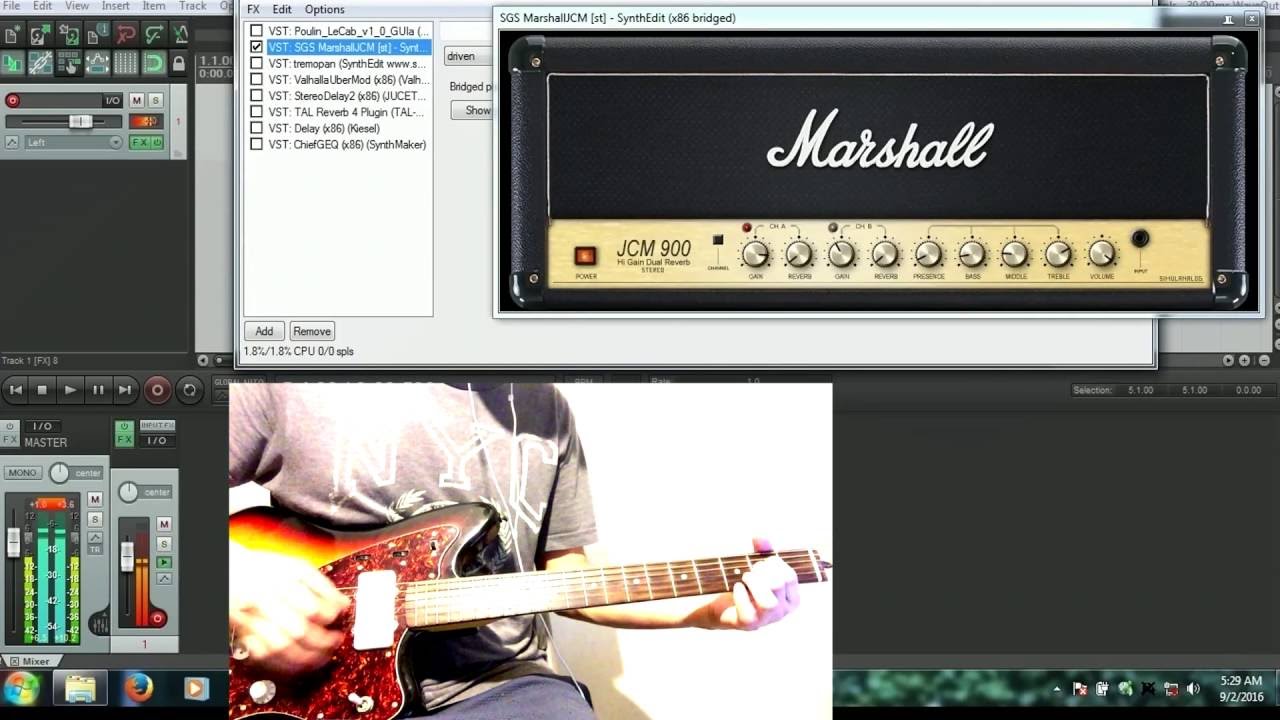Viewport: 1280px width, 720px height.
Task: Click the Redo toolbar icon
Action: 153,35
